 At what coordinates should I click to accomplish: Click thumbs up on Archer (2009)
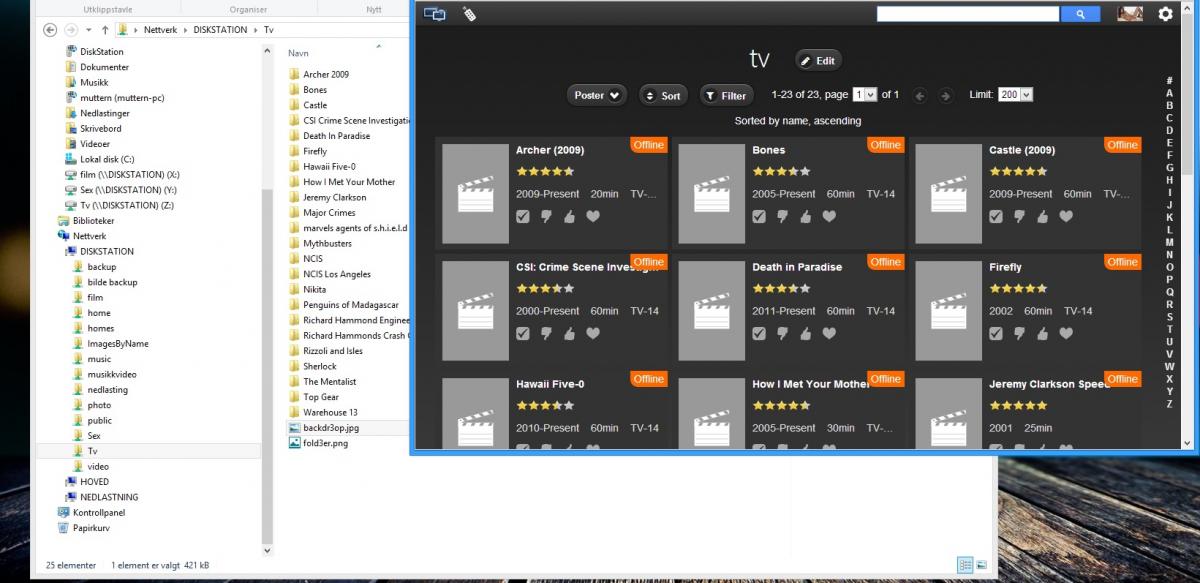pos(569,217)
